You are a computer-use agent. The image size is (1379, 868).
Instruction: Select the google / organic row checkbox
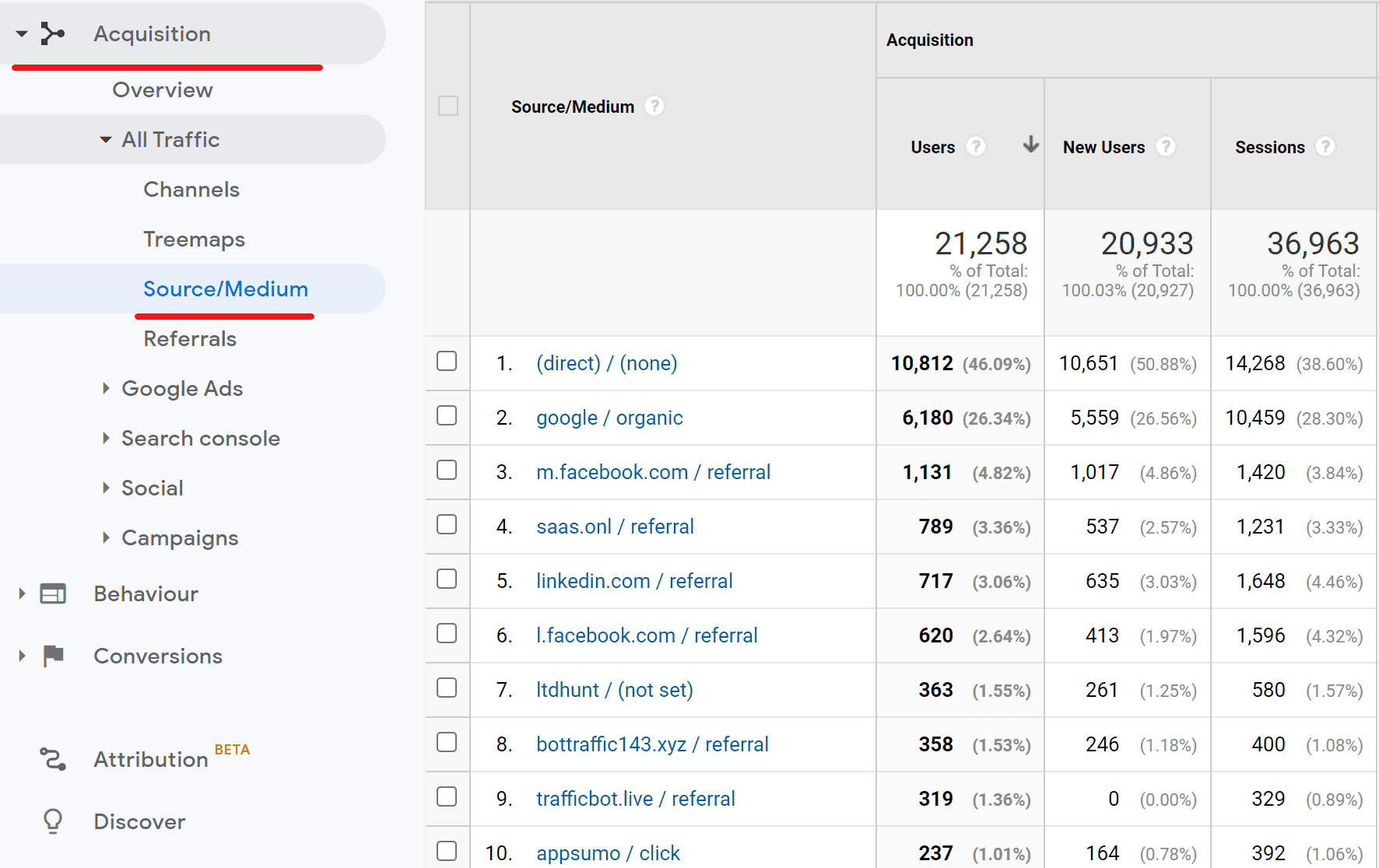click(x=447, y=416)
